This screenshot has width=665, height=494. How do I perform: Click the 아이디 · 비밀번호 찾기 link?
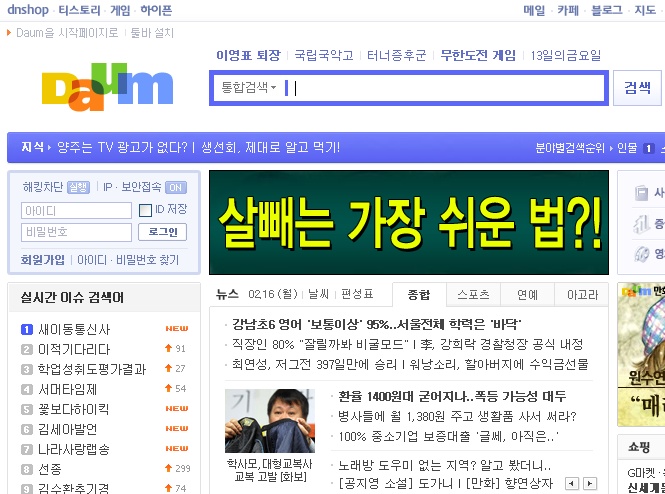(128, 260)
